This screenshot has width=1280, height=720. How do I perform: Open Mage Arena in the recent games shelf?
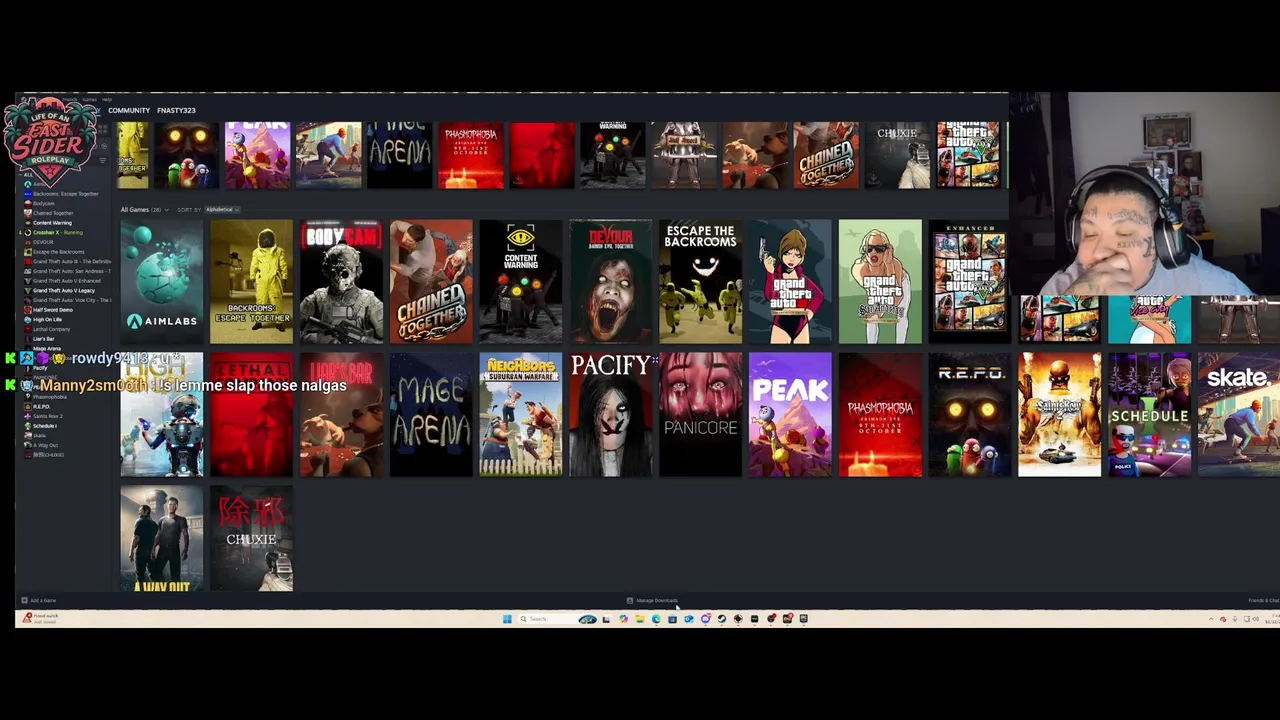(400, 155)
